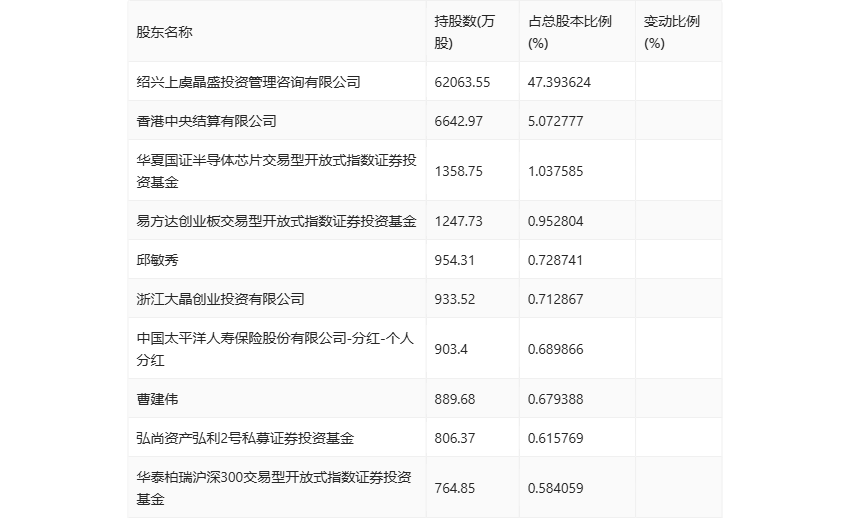The image size is (850, 518).
Task: Click holdings value 806.37
Action: pyautogui.click(x=455, y=438)
